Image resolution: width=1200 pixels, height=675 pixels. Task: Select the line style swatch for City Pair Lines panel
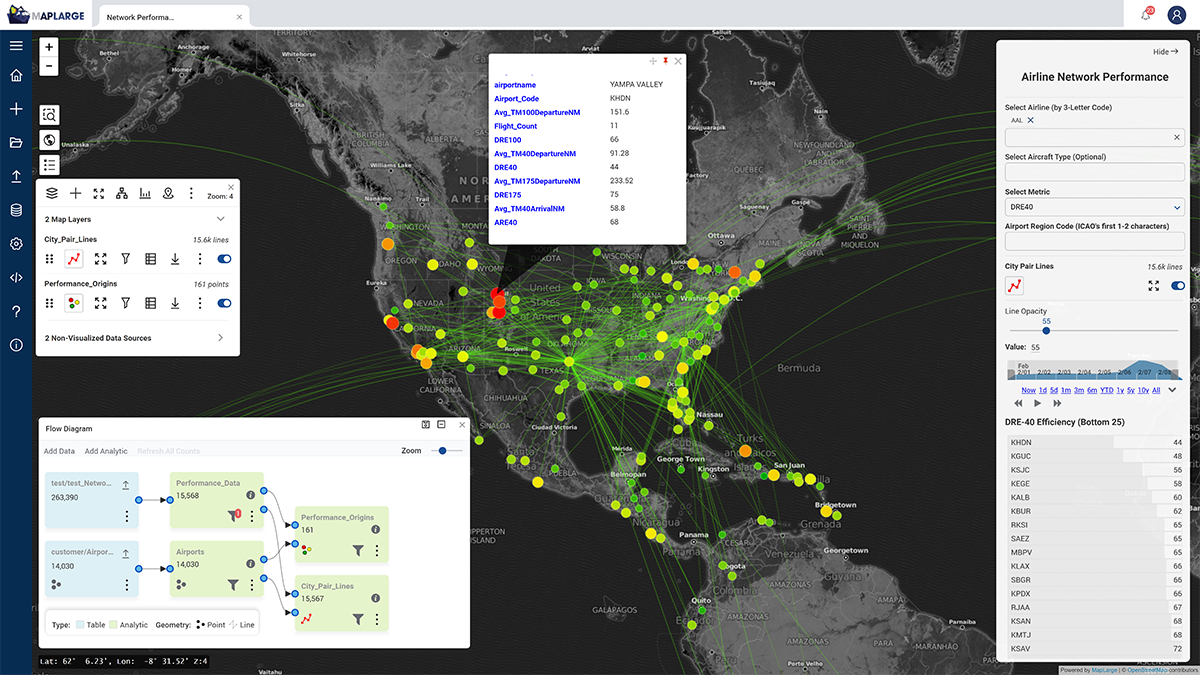point(1013,285)
